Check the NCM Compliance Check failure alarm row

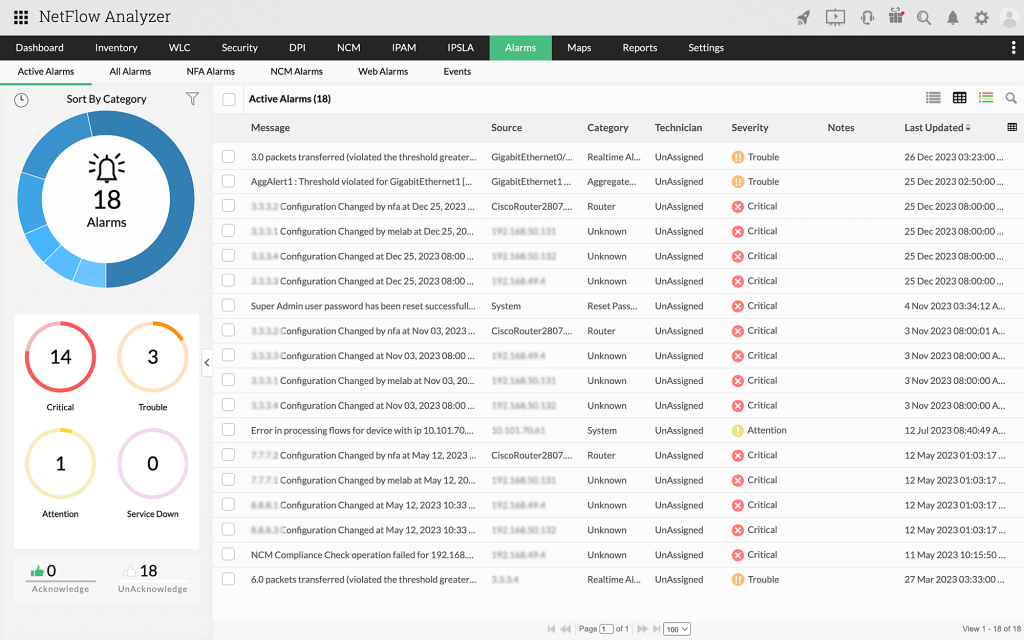point(228,555)
